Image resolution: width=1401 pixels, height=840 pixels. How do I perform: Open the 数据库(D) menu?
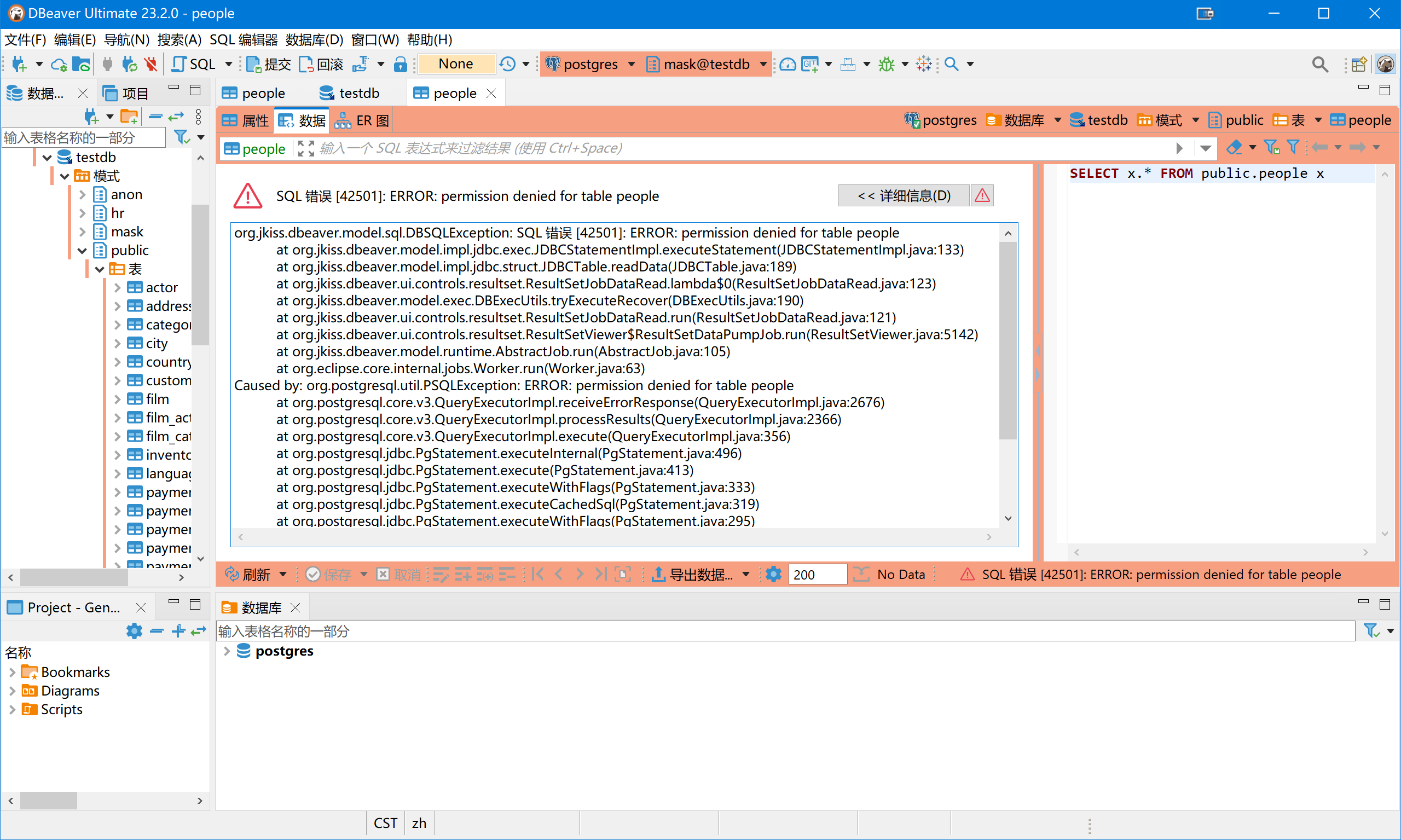314,39
